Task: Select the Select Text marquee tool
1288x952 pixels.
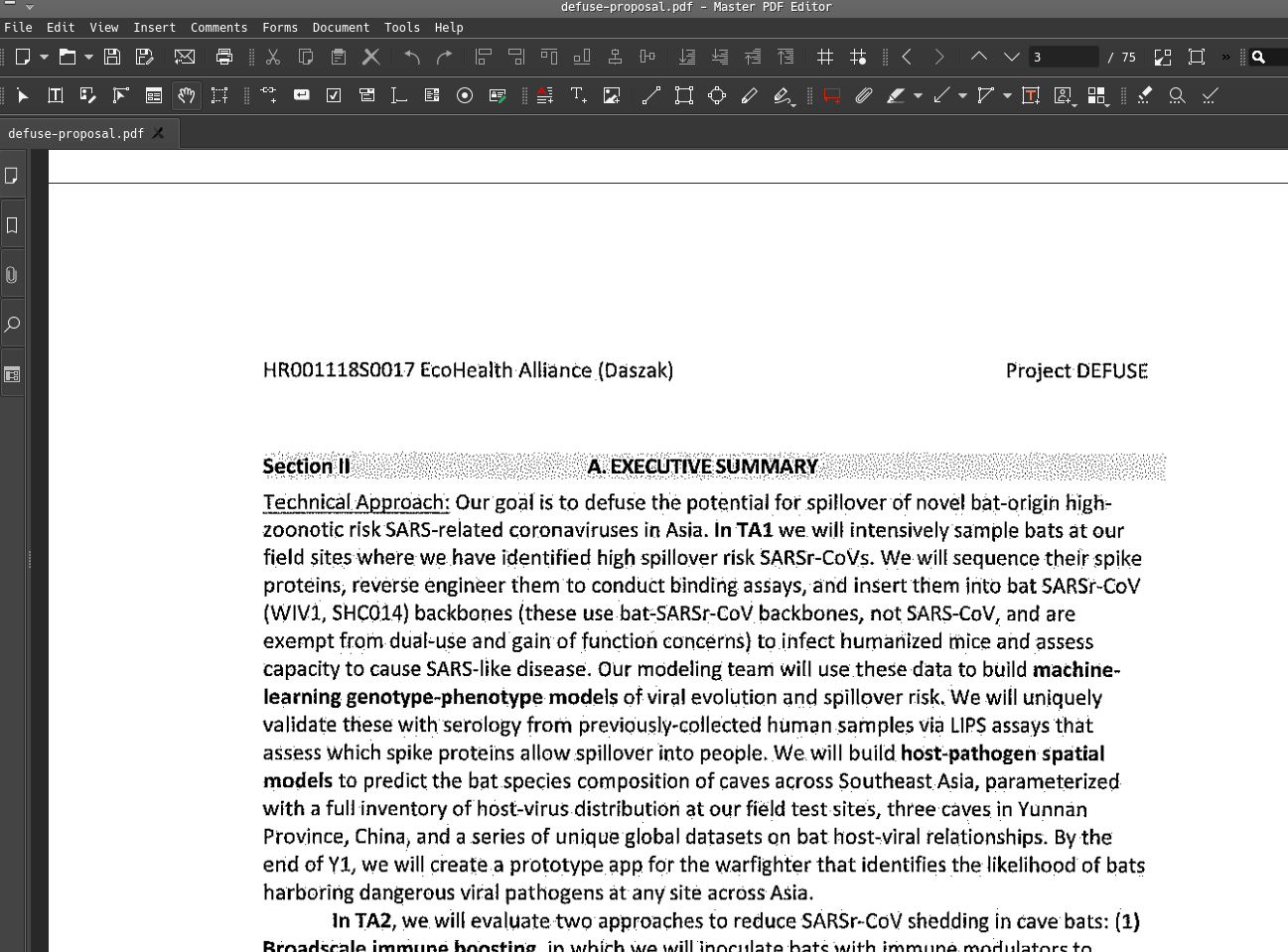Action: click(219, 95)
